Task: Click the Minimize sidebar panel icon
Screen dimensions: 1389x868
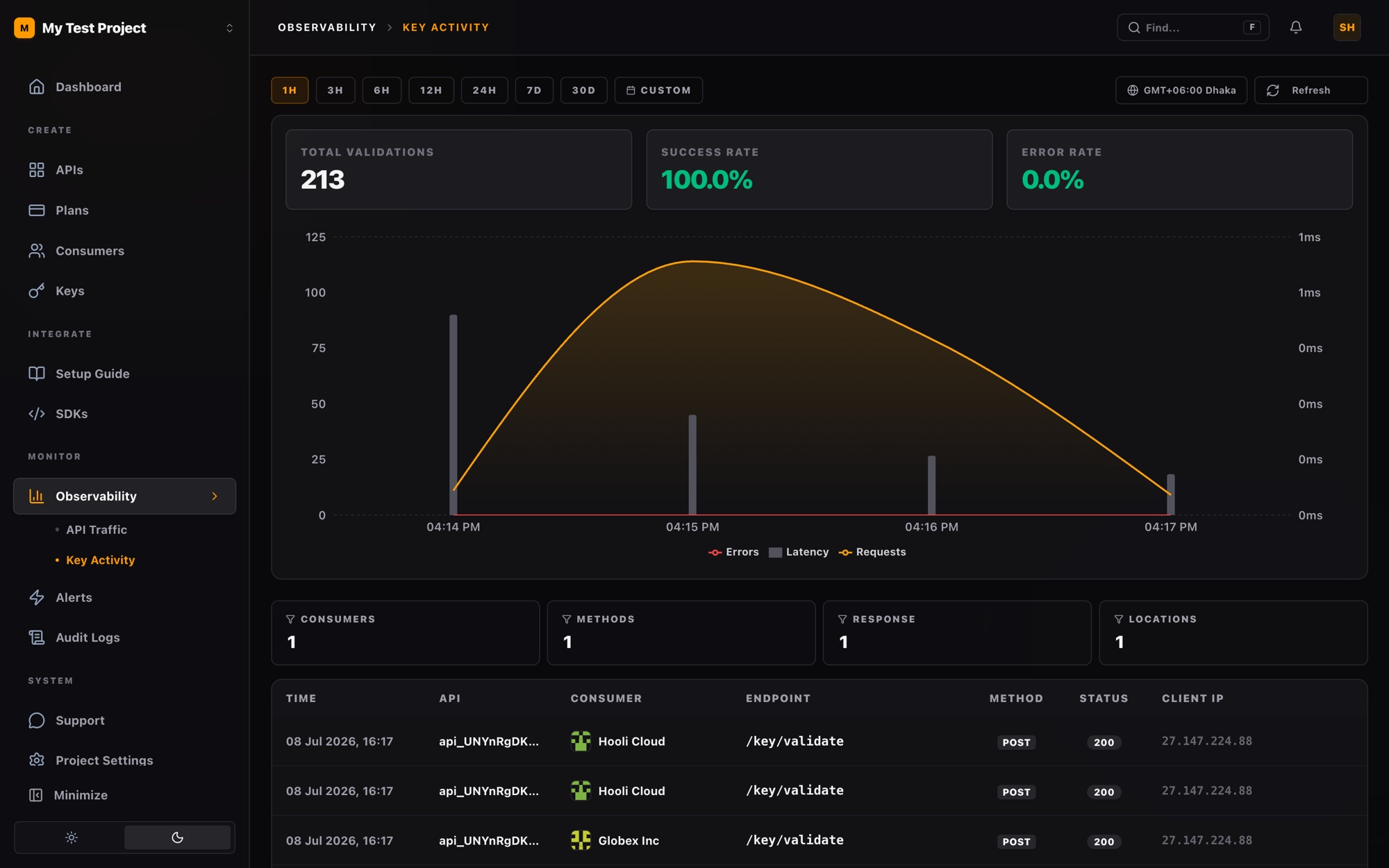Action: (36, 795)
